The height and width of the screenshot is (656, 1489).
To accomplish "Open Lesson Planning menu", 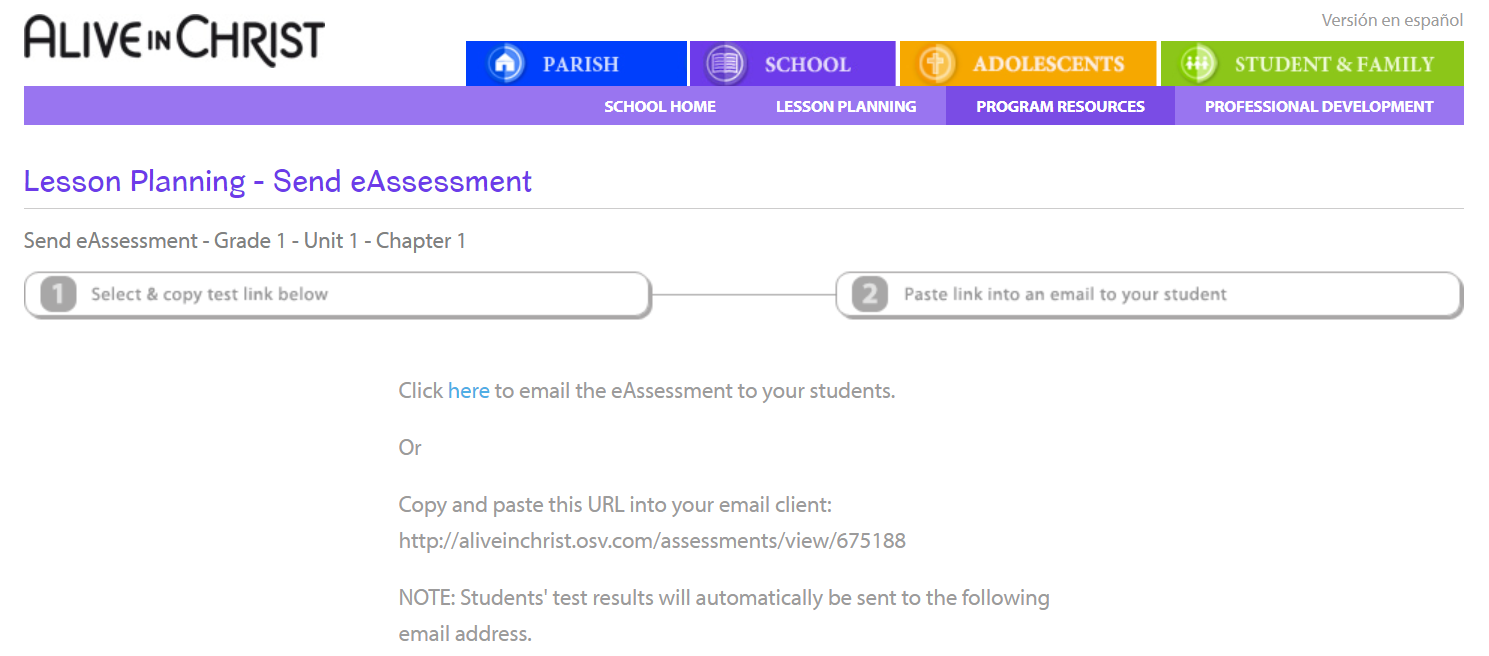I will tap(846, 106).
